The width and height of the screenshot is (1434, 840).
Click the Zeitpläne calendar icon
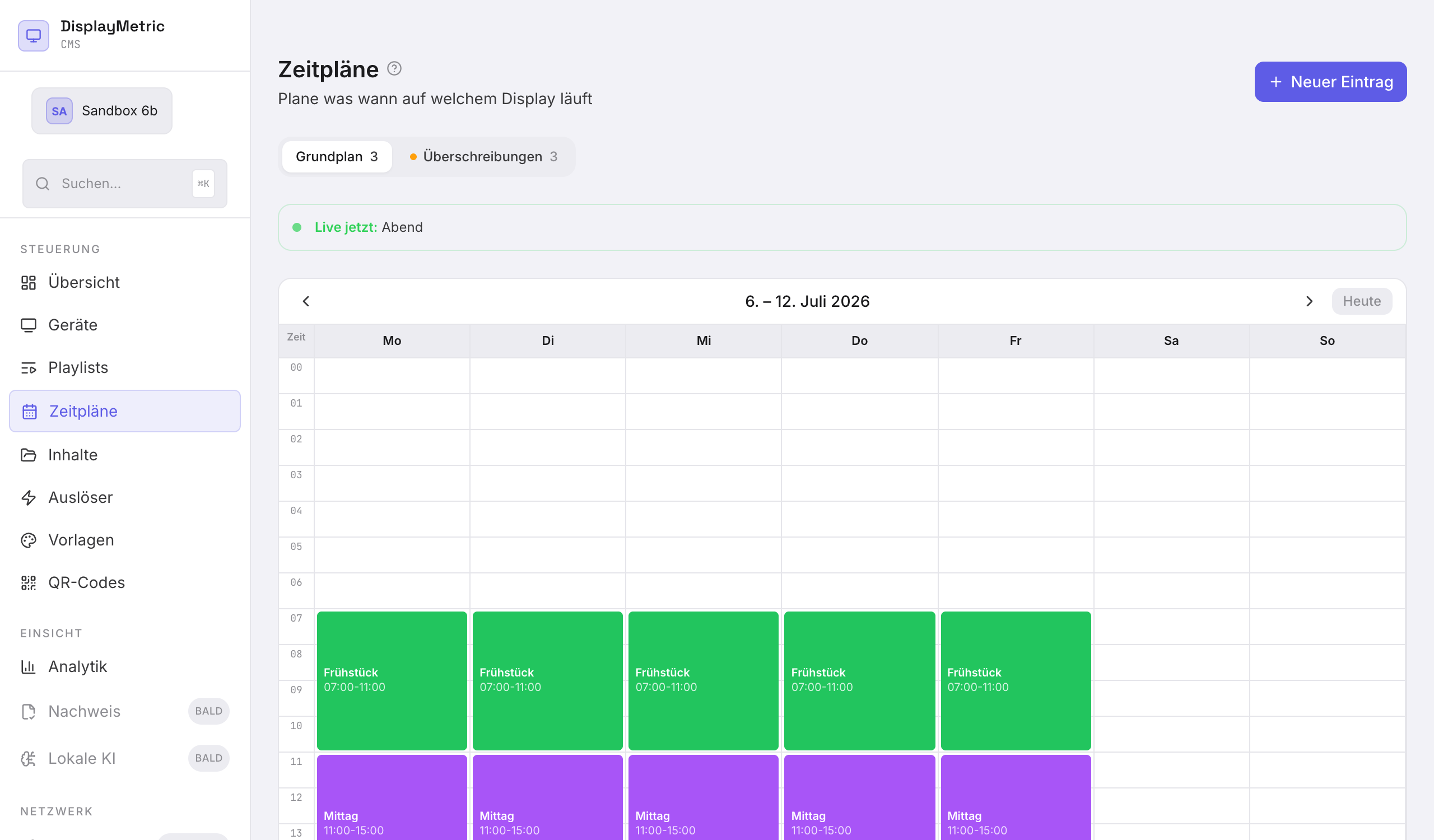30,411
